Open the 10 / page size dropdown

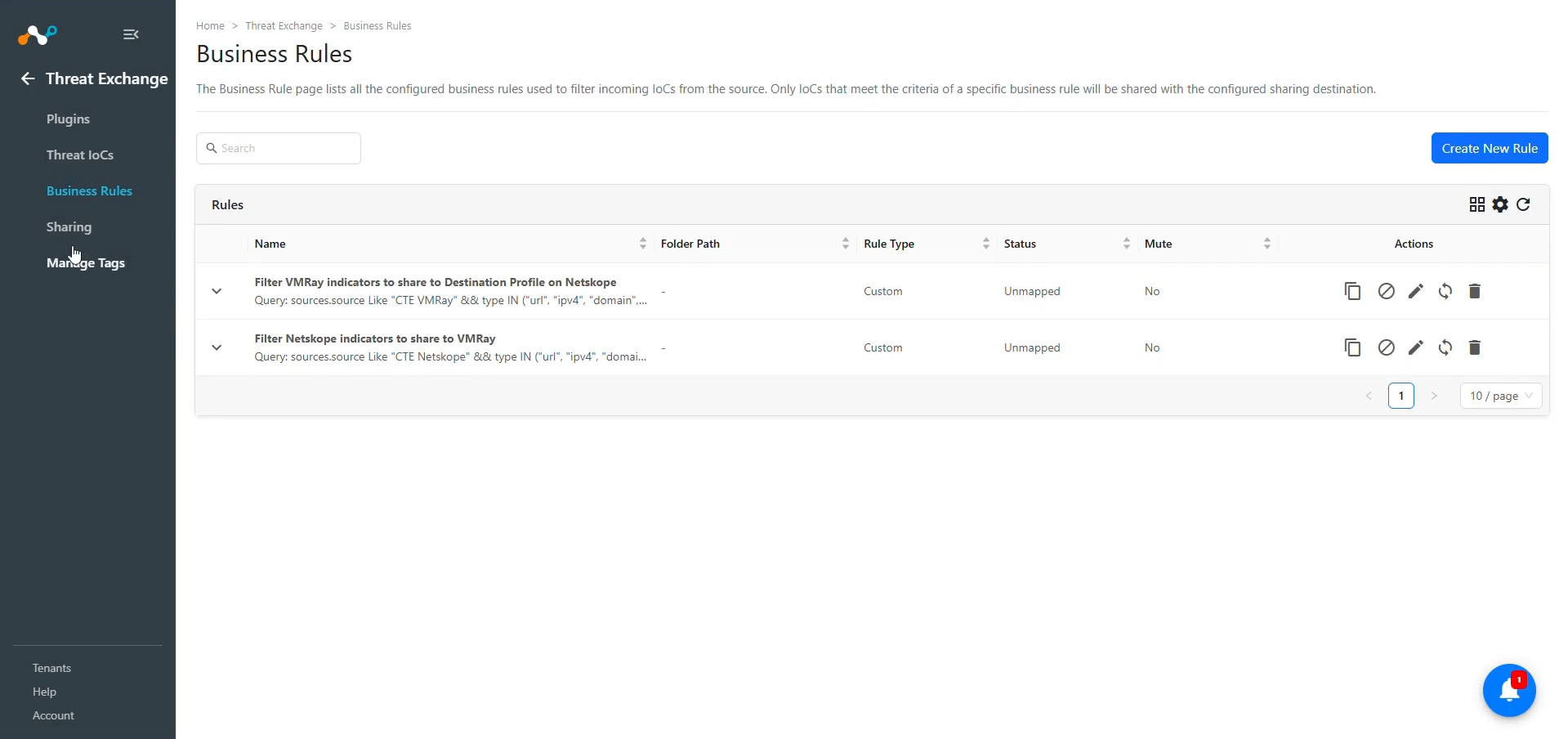1501,396
